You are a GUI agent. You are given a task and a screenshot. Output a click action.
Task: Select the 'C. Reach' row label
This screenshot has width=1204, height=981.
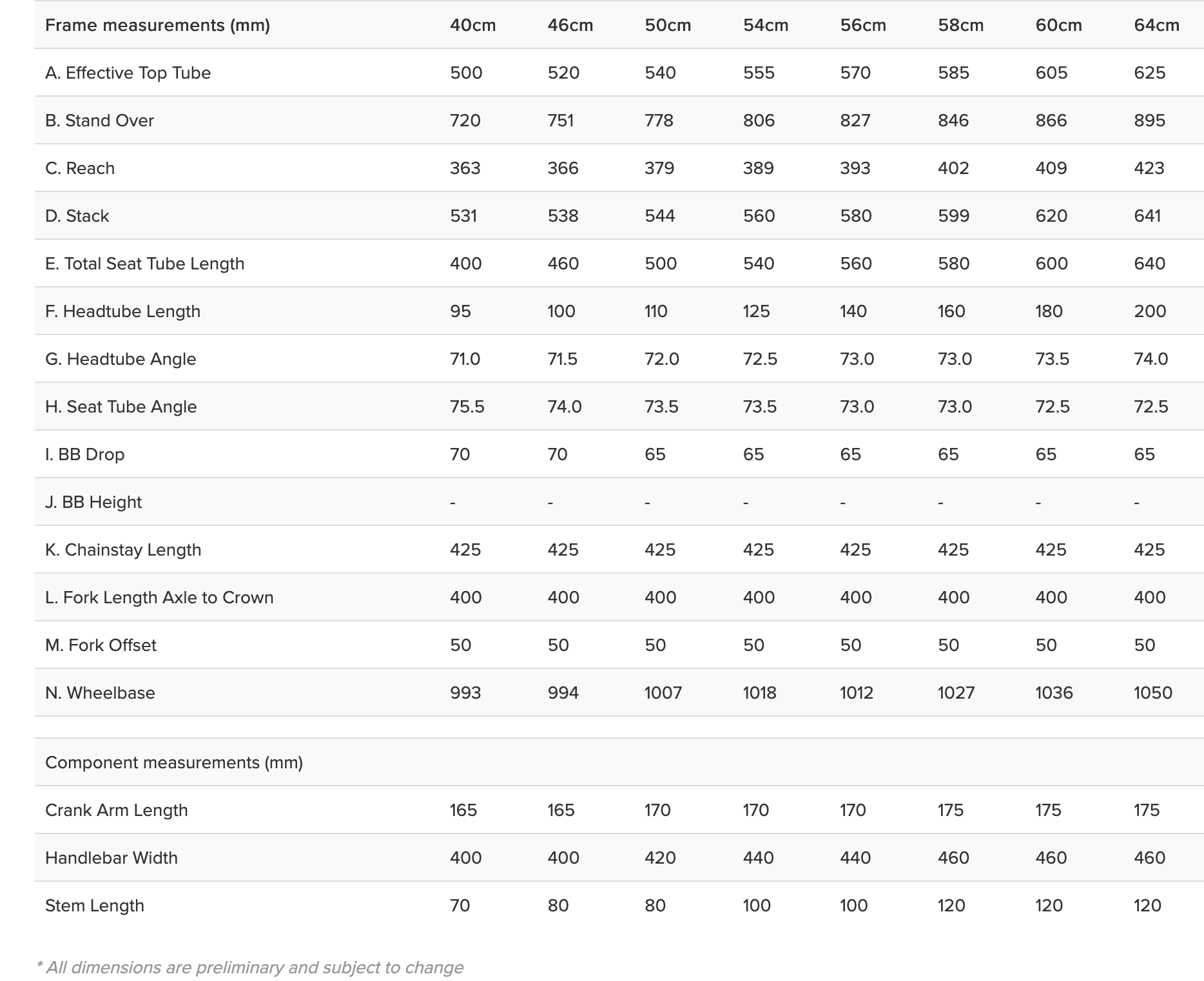80,168
